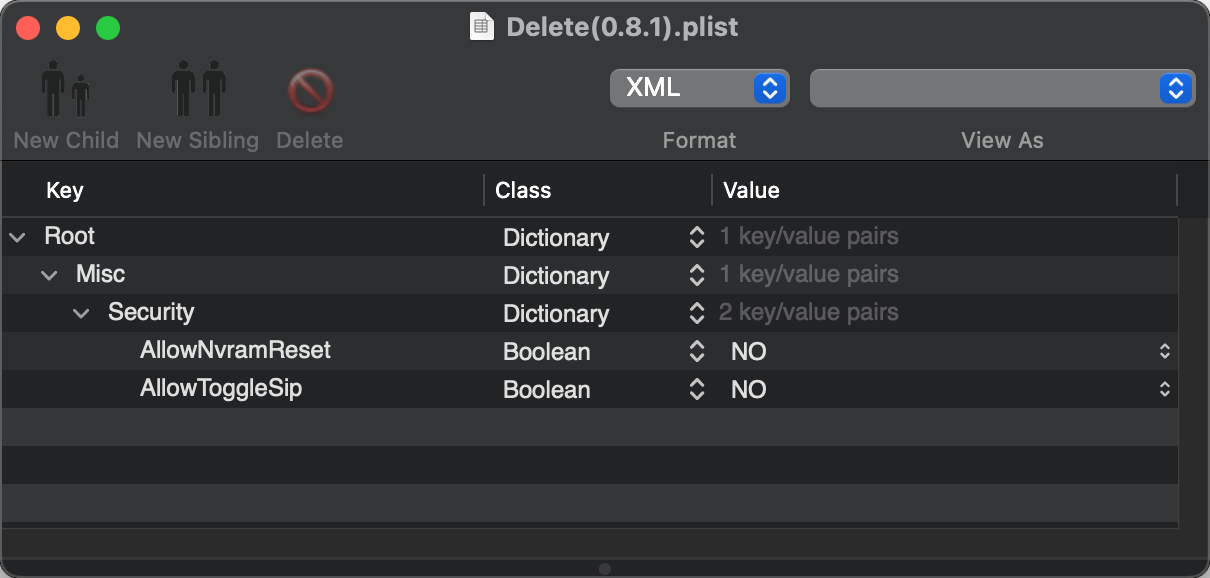Collapse the Root disclosure chevron
This screenshot has width=1210, height=578.
17,237
